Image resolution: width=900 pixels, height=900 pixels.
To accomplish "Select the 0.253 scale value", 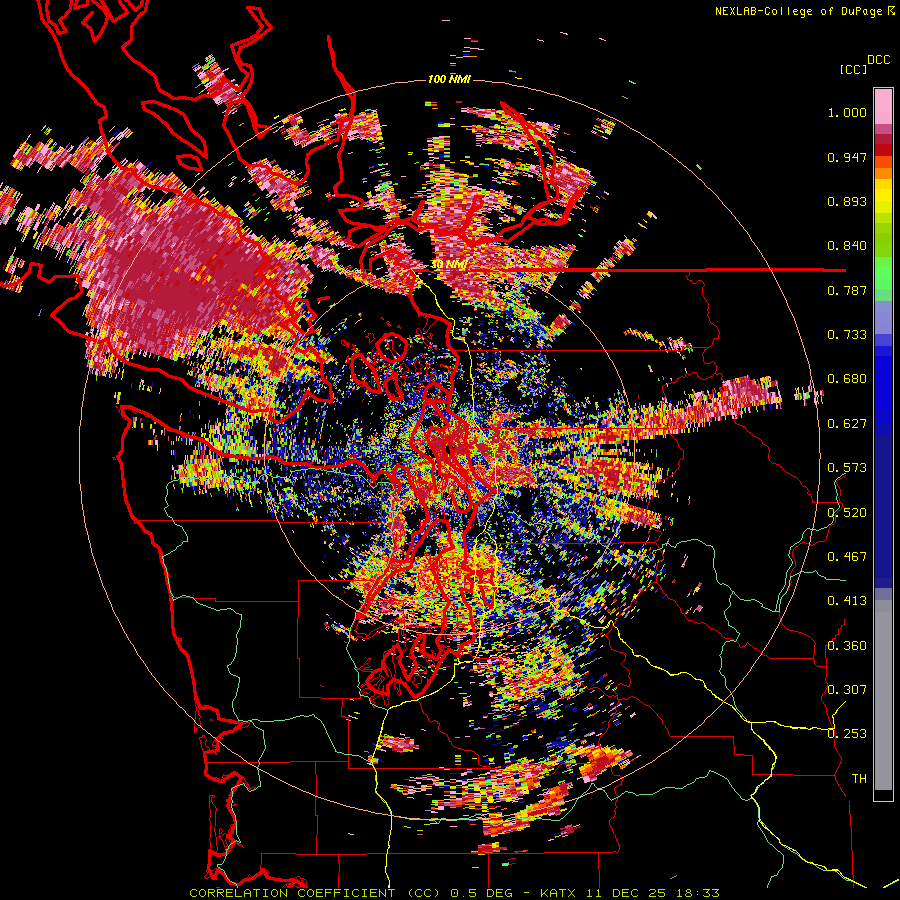I will click(x=847, y=734).
